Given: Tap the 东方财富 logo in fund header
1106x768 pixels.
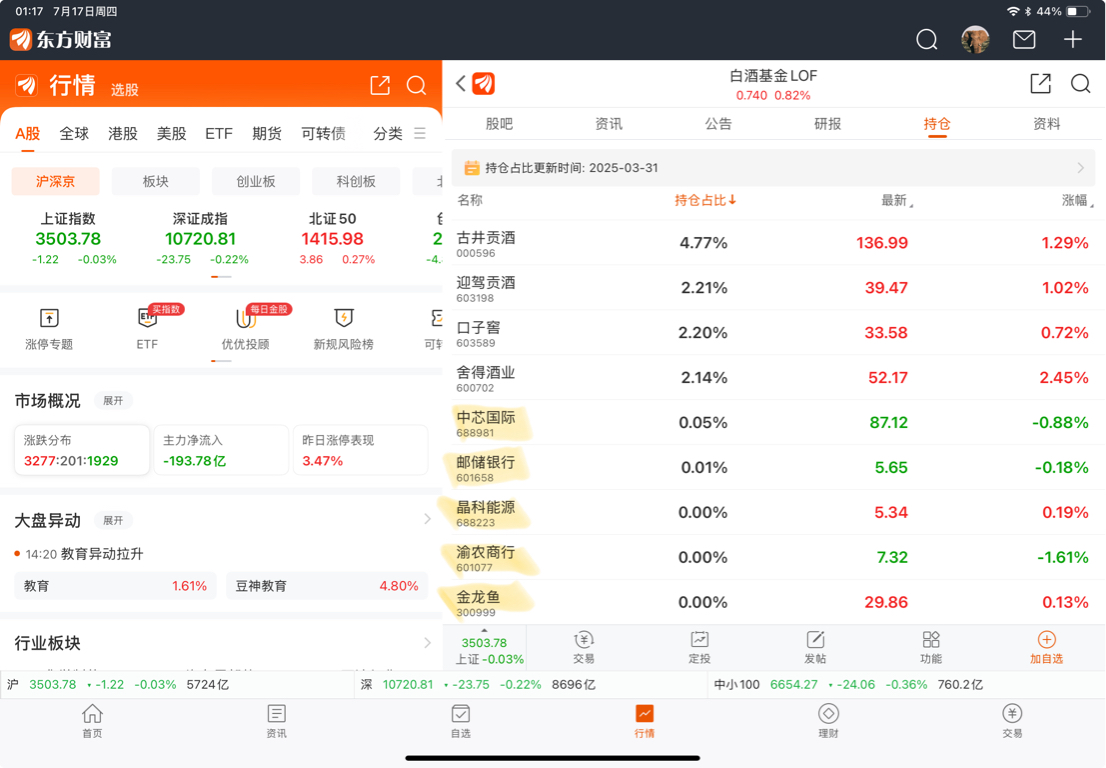Looking at the screenshot, I should tap(483, 83).
